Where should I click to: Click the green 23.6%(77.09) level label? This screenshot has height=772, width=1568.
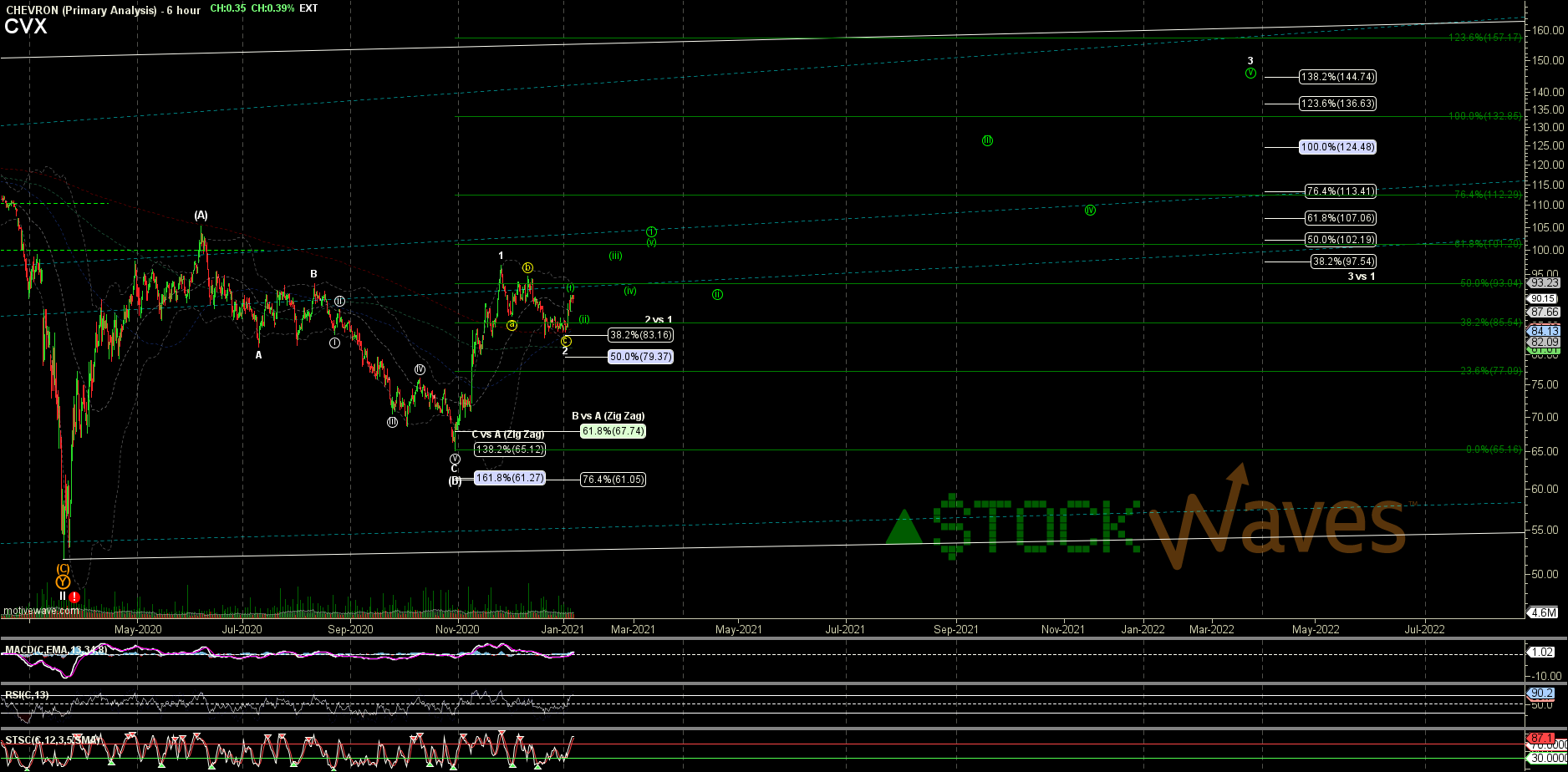1491,371
